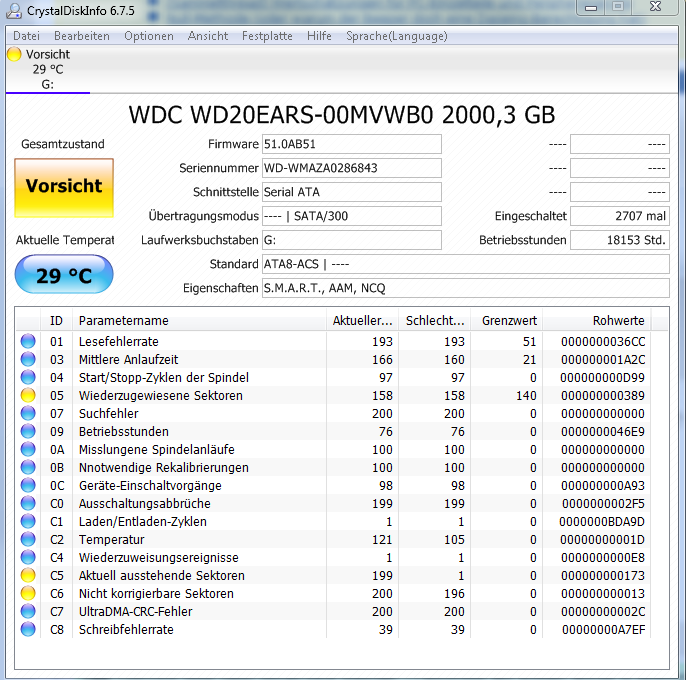Click the Seriennummer field WD-WMAZA0286843

(352, 168)
